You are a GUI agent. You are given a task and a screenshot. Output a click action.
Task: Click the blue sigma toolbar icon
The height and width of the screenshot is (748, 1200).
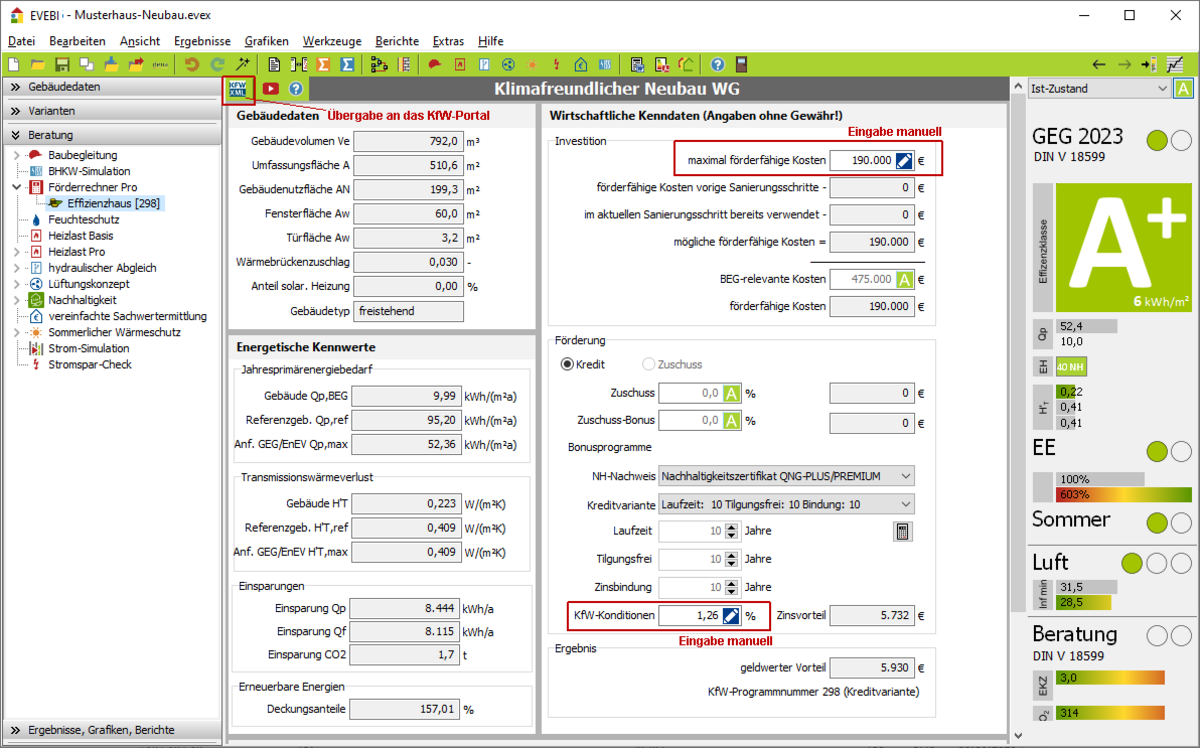coord(346,64)
